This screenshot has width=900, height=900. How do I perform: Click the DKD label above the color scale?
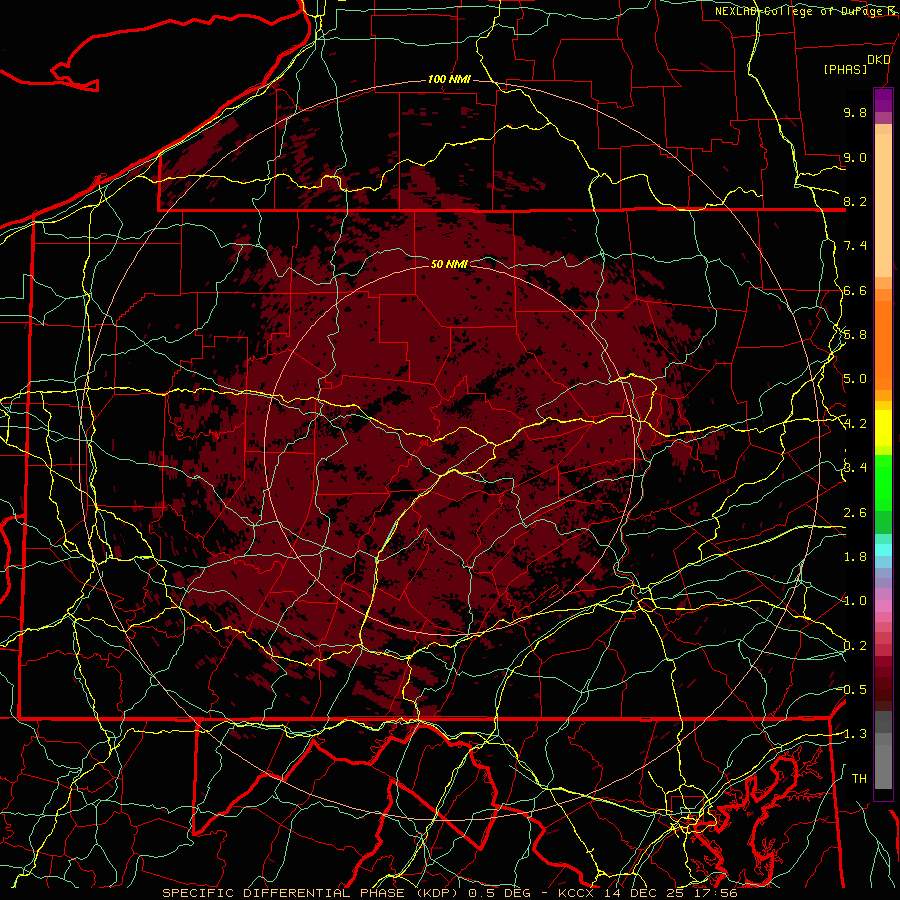(x=879, y=60)
